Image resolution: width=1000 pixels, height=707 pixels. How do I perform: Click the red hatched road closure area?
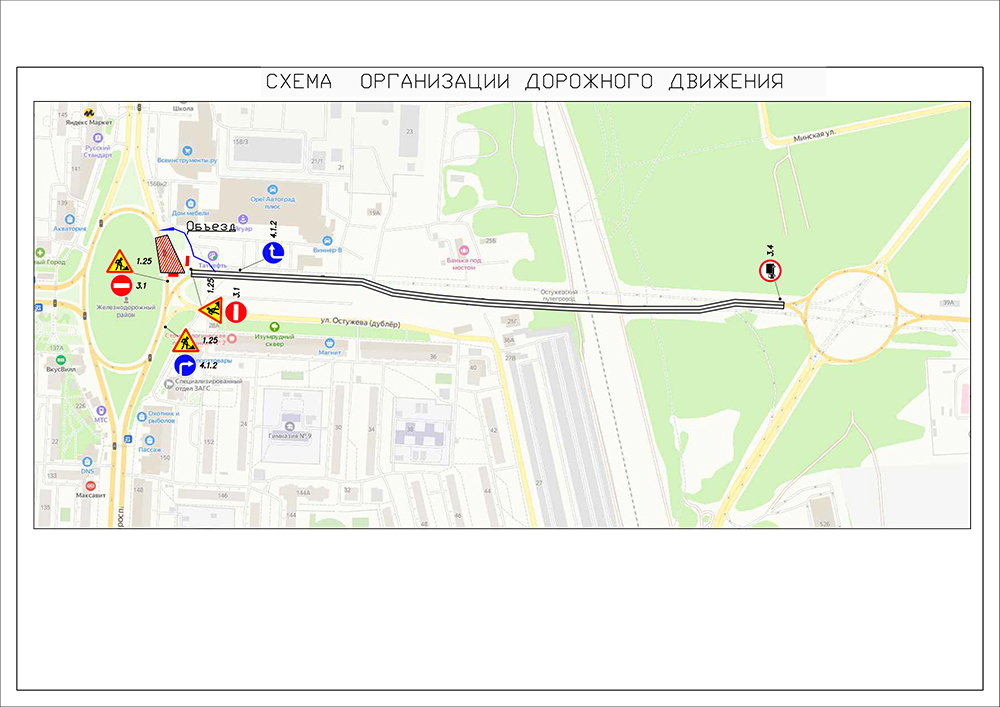coord(169,252)
